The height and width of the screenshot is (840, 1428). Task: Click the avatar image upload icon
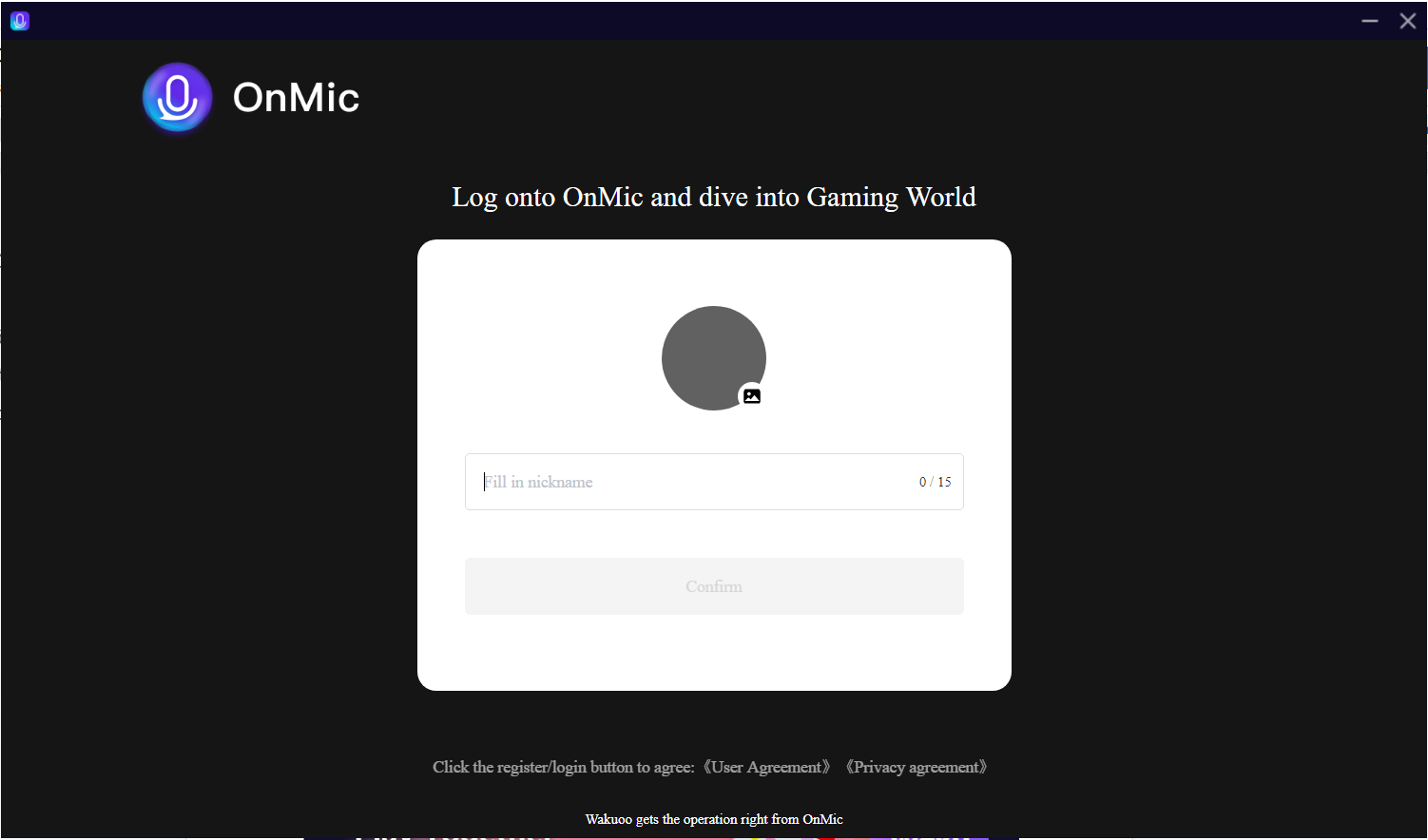[752, 396]
